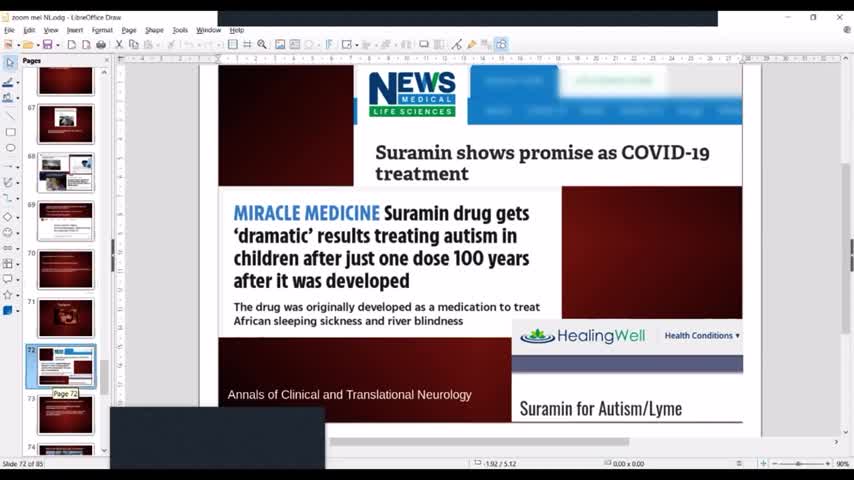Toggle the Shadow icon in toolbar
854x480 pixels.
pyautogui.click(x=424, y=45)
